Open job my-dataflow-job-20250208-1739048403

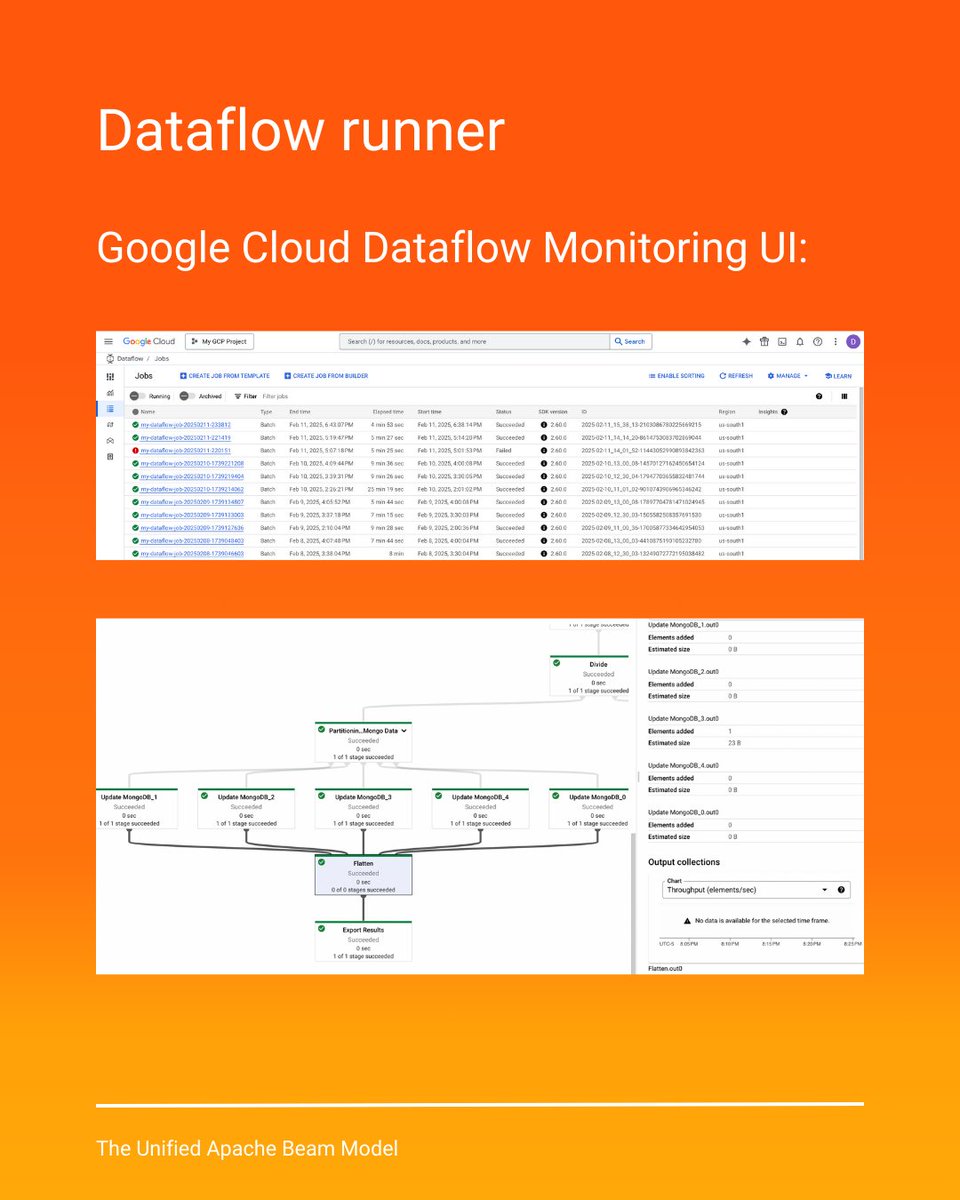click(x=192, y=541)
